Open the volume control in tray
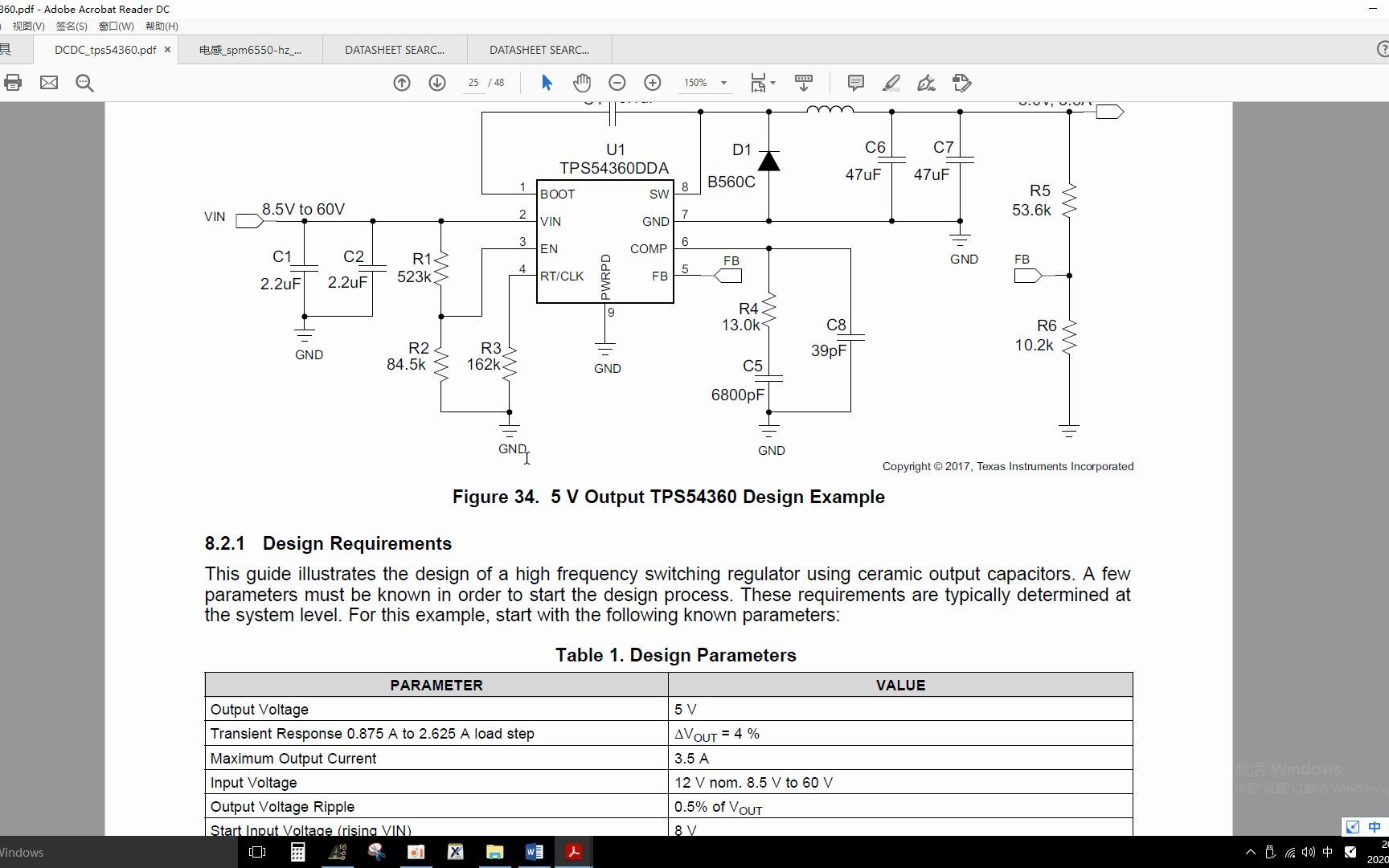The height and width of the screenshot is (868, 1389). 1309,852
